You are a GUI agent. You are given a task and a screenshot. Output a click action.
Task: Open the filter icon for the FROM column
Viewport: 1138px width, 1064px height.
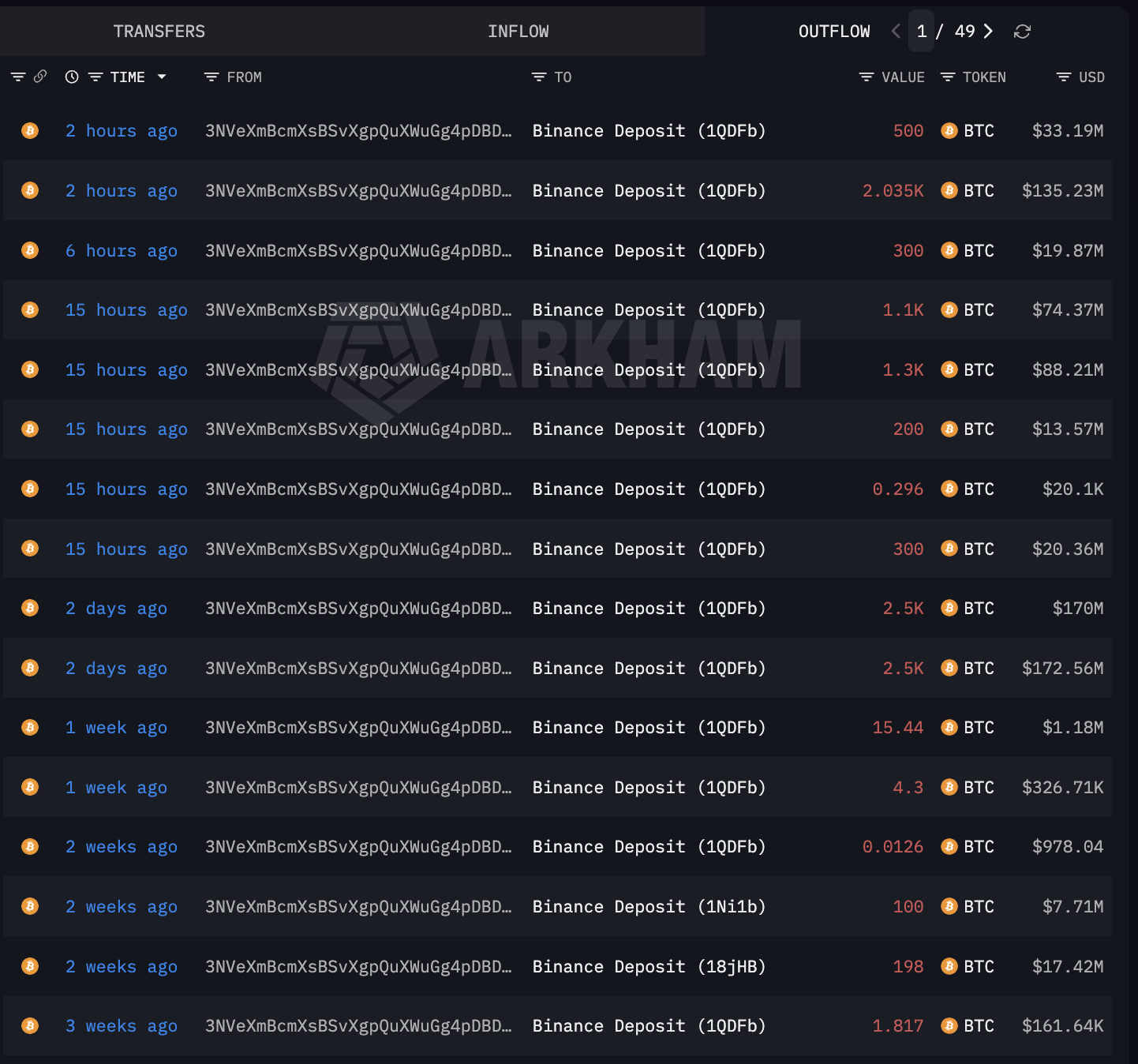click(211, 77)
